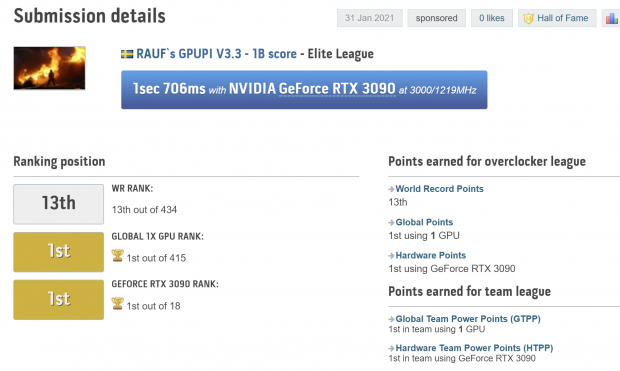Click the bar chart icon button
620x371 pixels.
(x=611, y=18)
